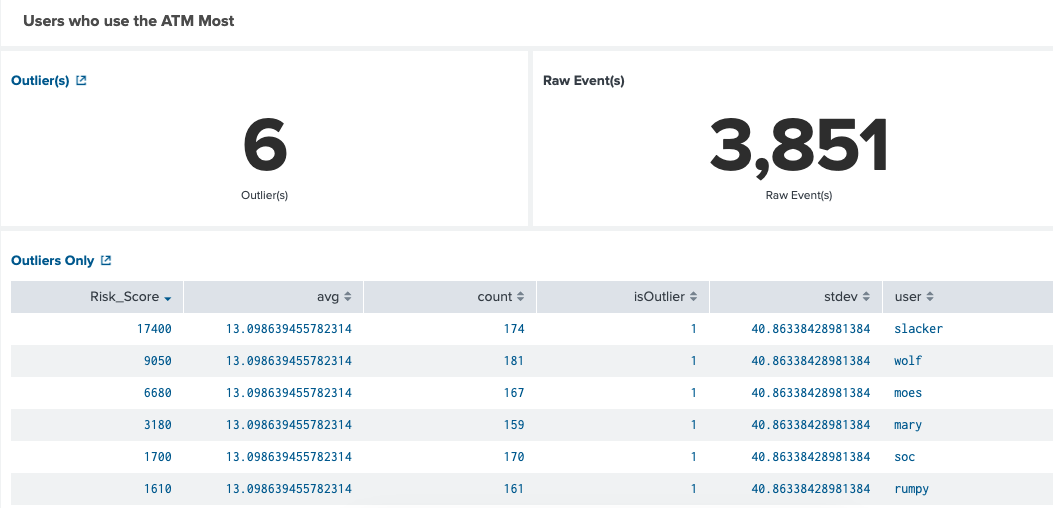Click count value 181
The image size is (1053, 508).
point(514,361)
